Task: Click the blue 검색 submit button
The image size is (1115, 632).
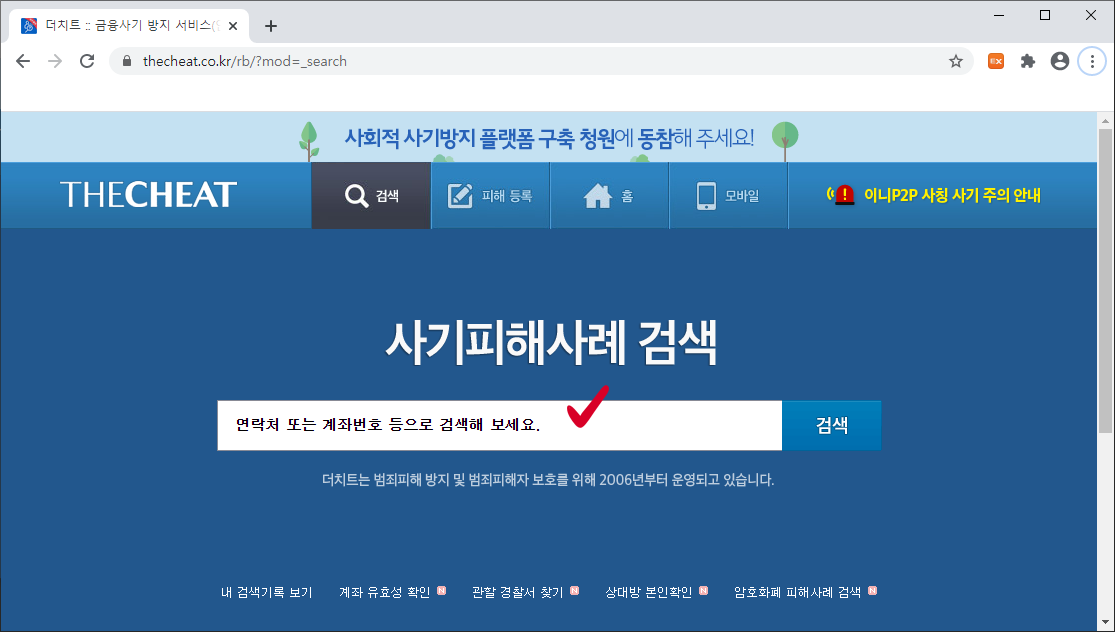Action: click(x=831, y=425)
